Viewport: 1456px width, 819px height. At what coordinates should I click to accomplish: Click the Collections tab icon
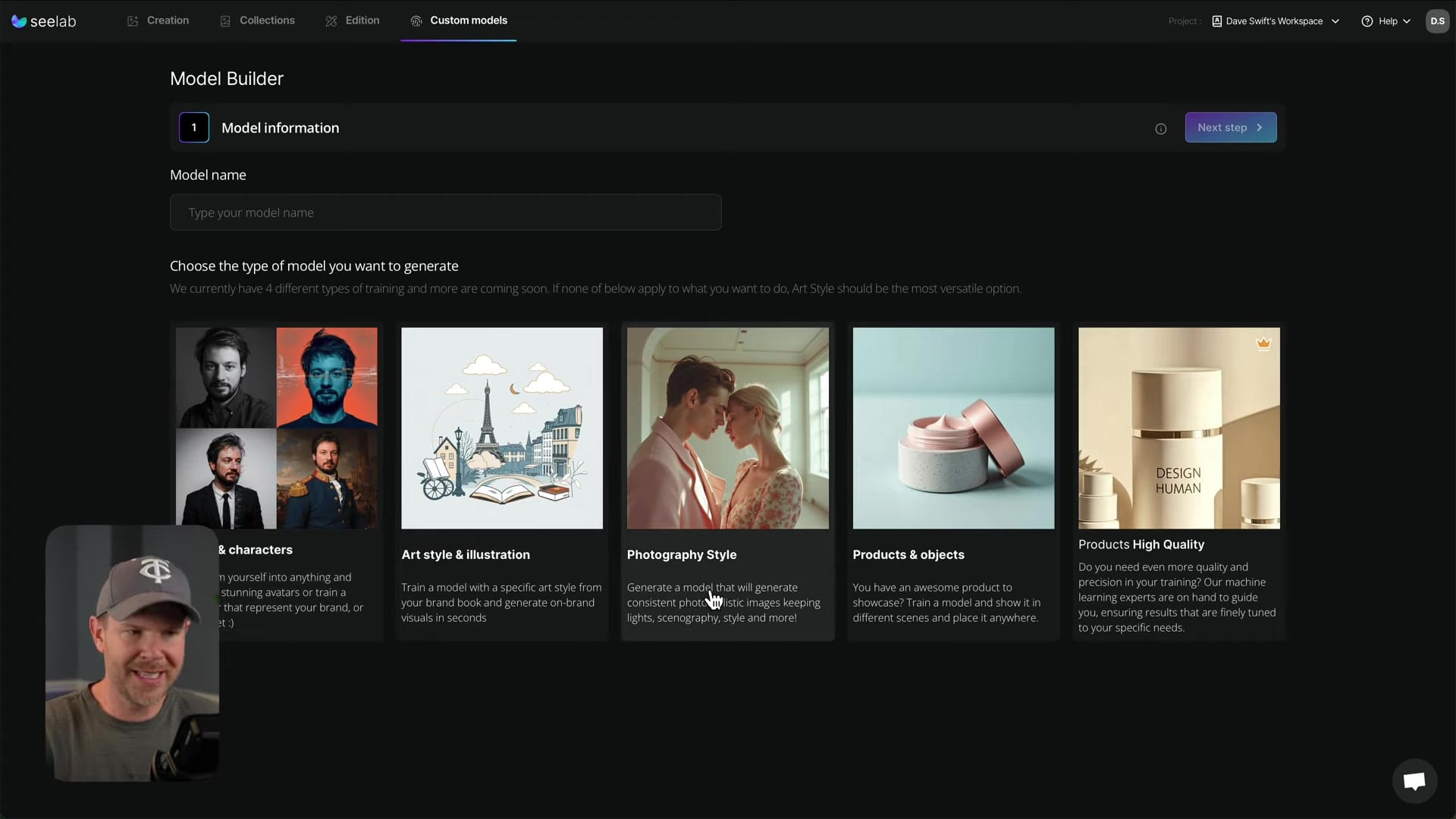[225, 21]
